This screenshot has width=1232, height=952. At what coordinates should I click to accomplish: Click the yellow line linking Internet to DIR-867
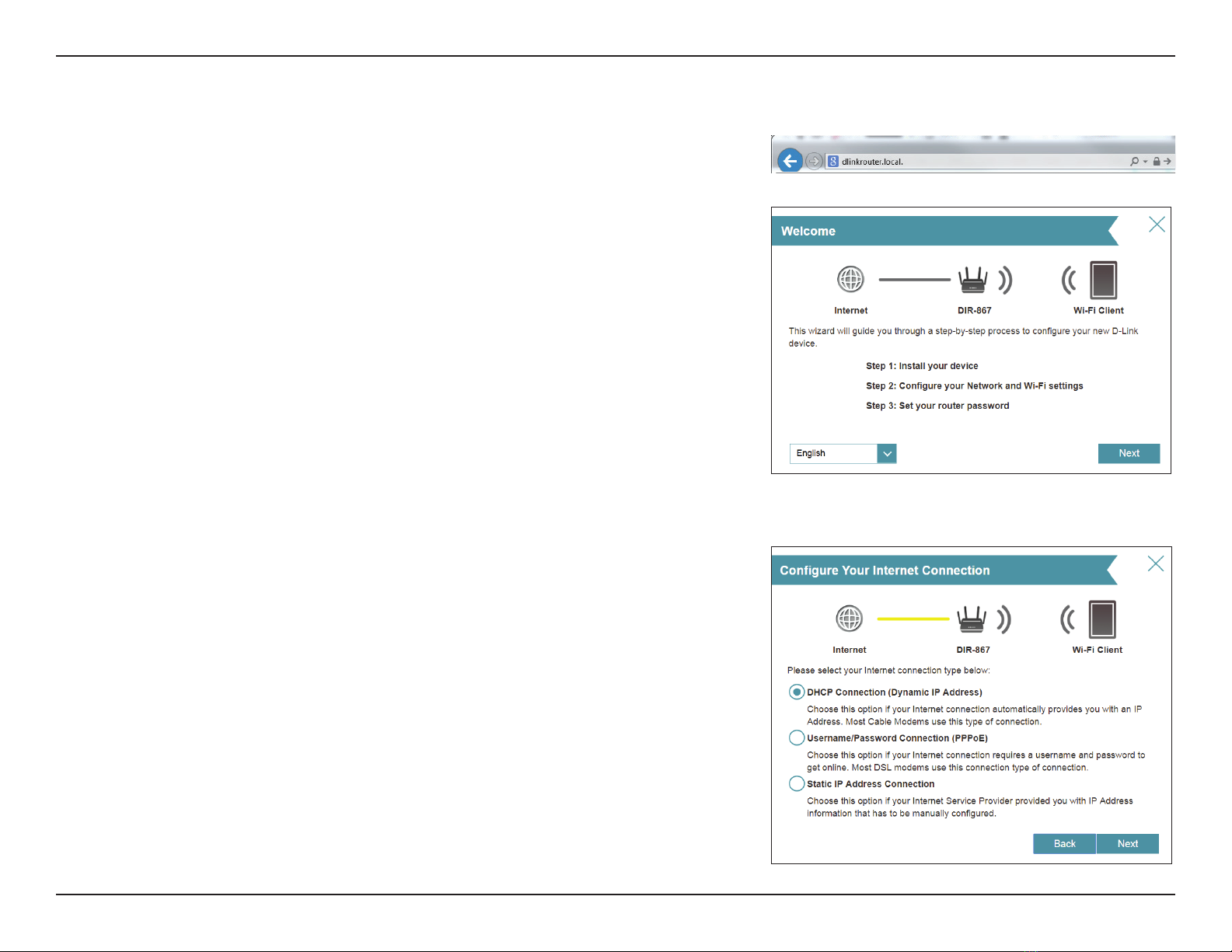(913, 619)
